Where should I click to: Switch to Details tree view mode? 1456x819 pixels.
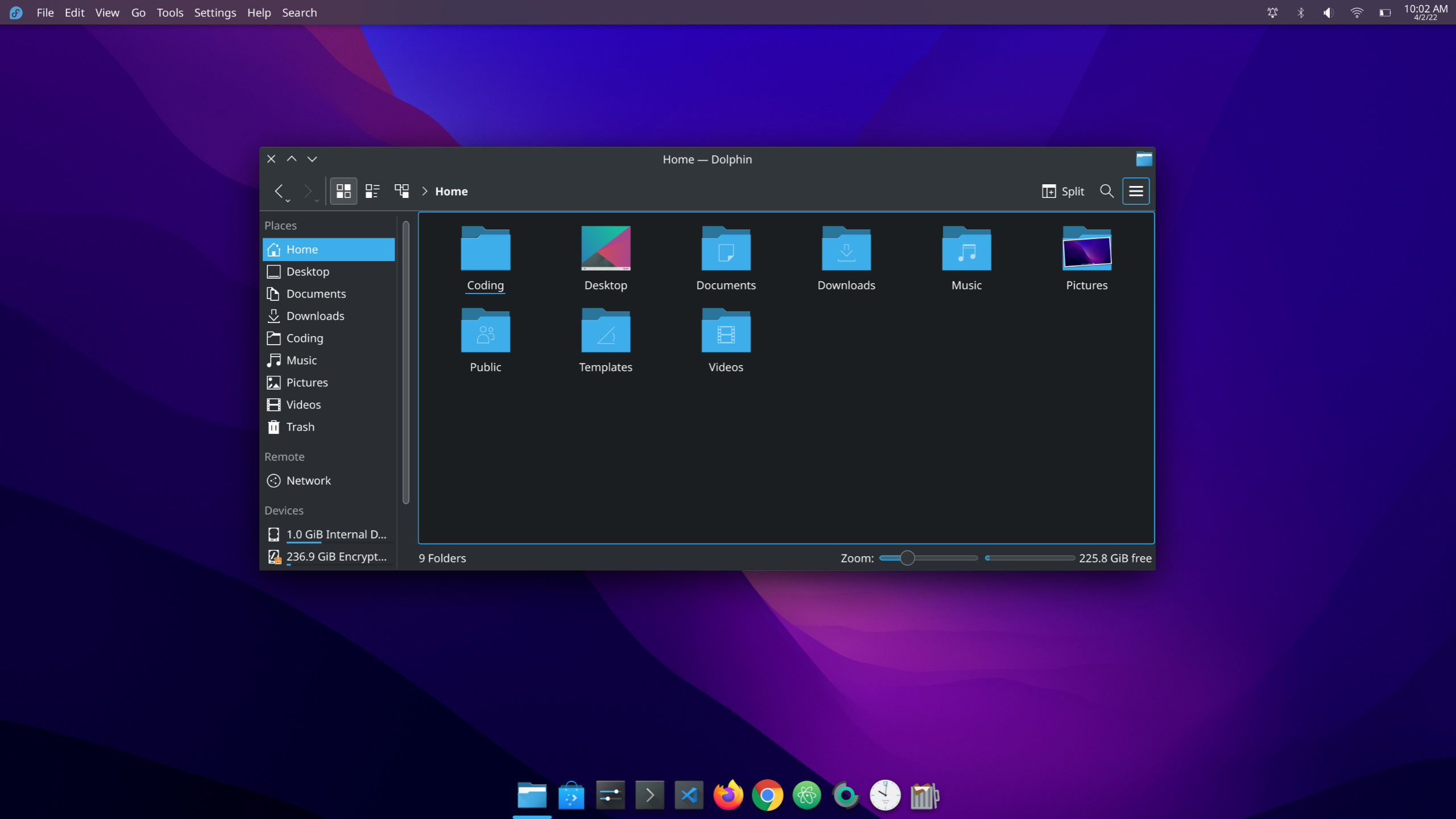pos(402,191)
